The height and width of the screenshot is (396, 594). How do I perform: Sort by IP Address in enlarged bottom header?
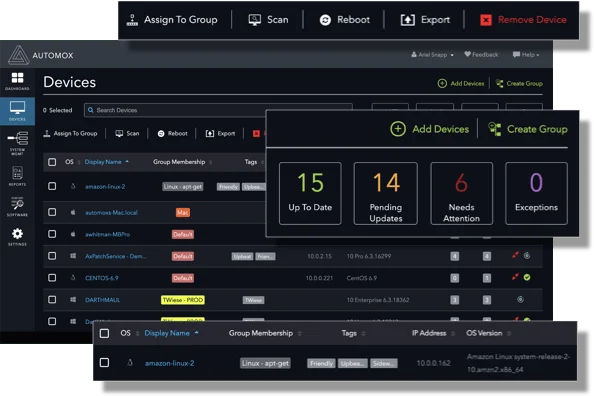433,333
